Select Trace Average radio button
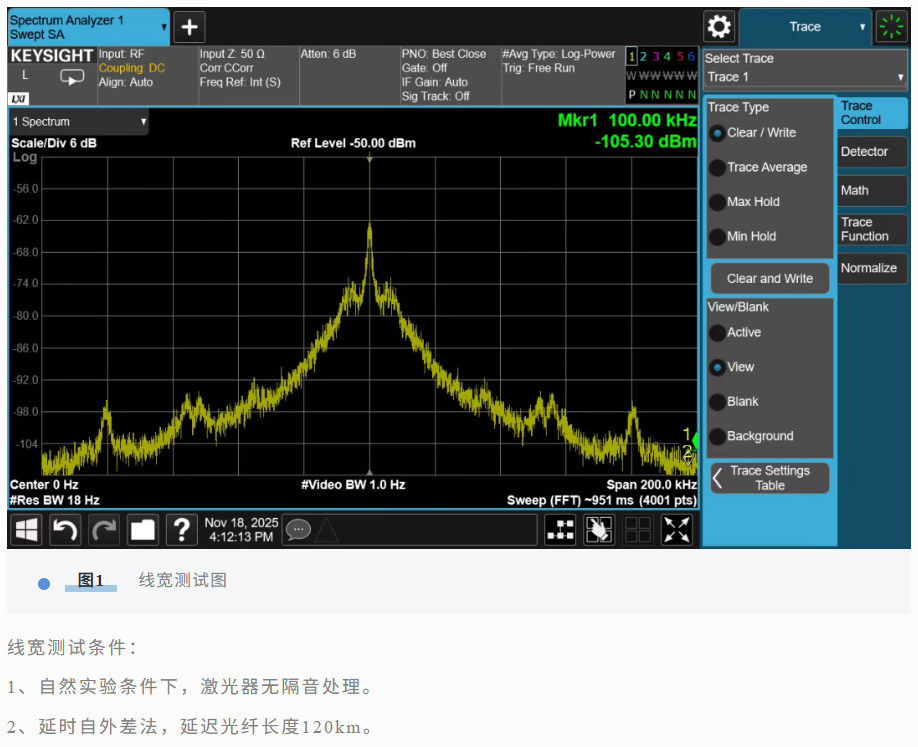 [717, 168]
